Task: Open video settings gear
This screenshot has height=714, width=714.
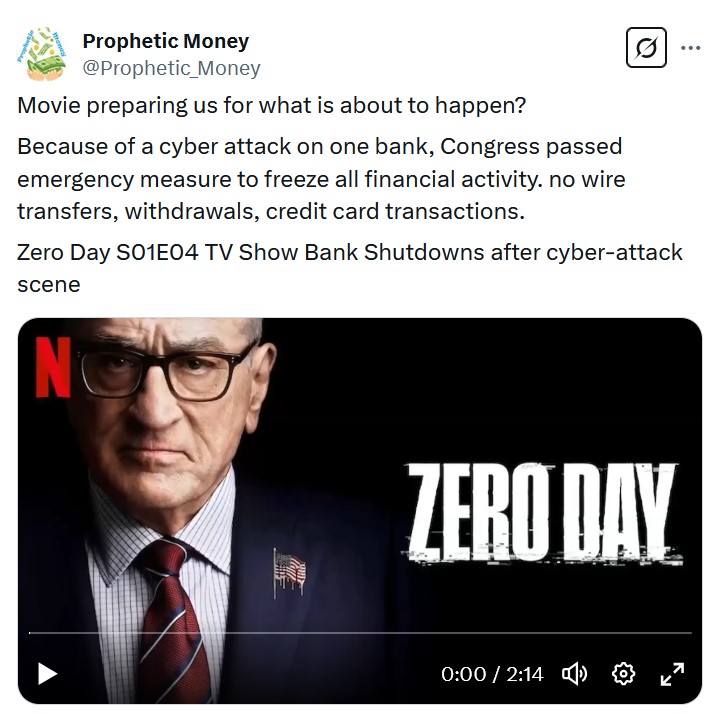Action: [623, 674]
